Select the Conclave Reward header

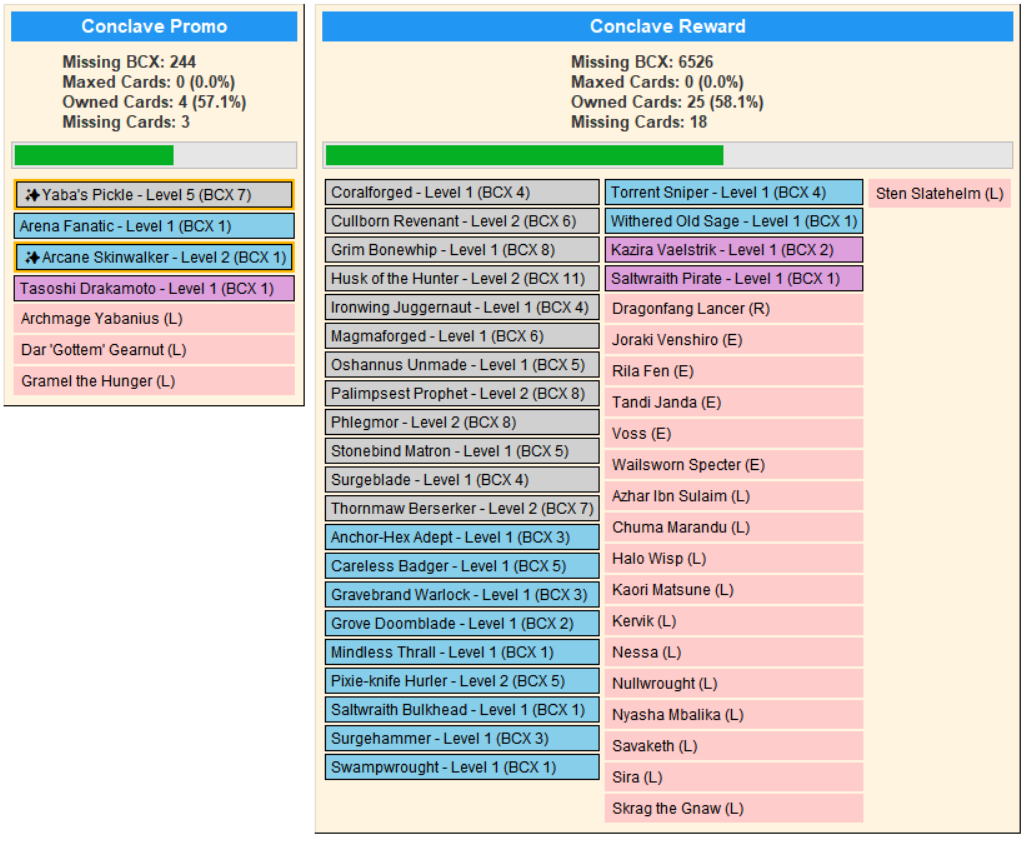point(667,27)
